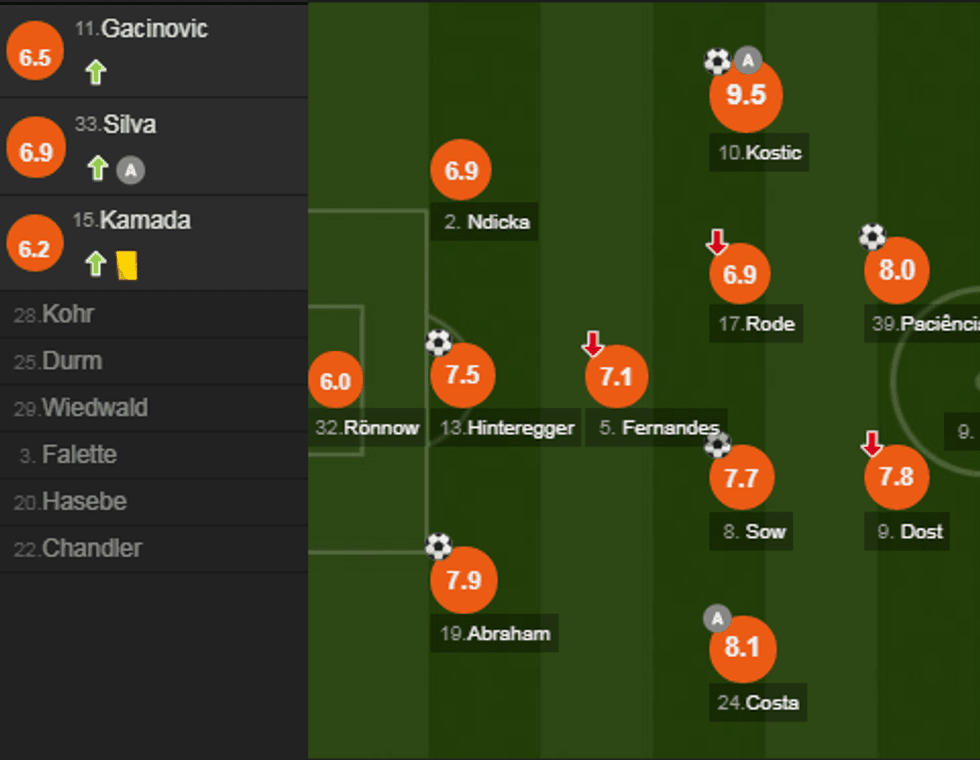The image size is (980, 760).
Task: Click the assist badge next to Silva's arrow
Action: coord(130,170)
